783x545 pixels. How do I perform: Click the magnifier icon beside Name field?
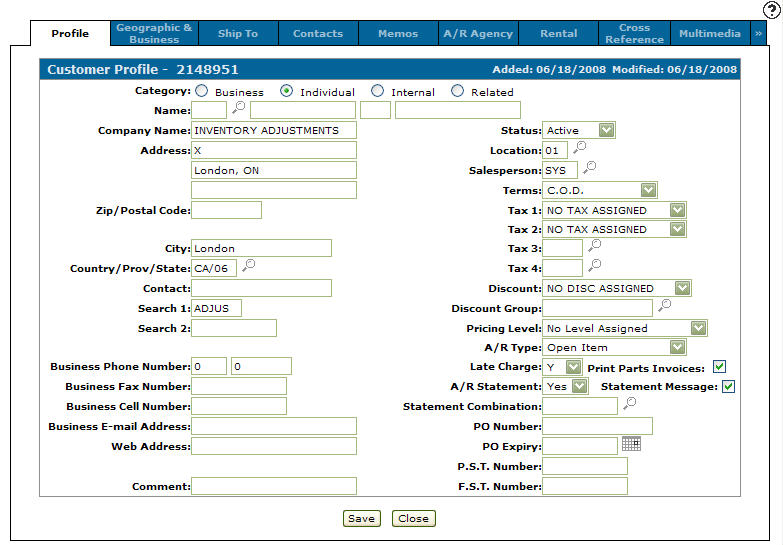[238, 108]
